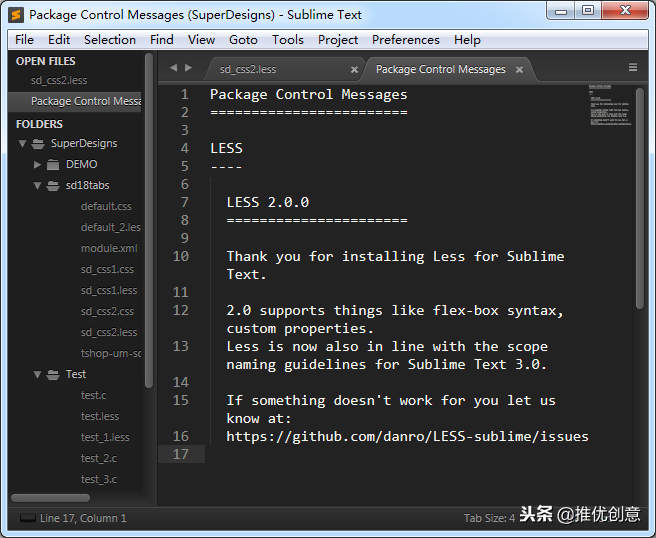Open sd_css1.css in the sidebar
The height and width of the screenshot is (538, 656).
107,269
